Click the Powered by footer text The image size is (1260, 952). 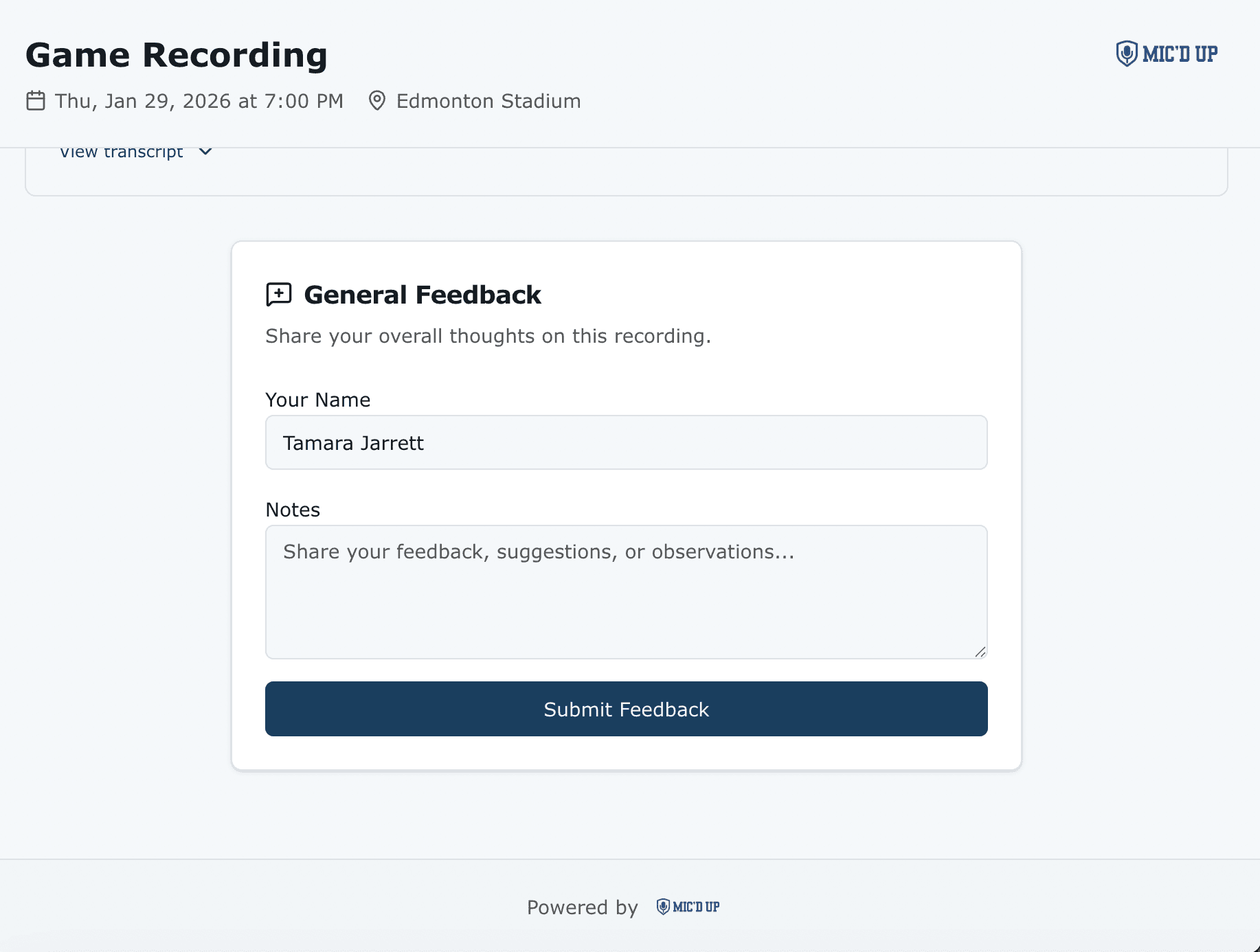583,907
